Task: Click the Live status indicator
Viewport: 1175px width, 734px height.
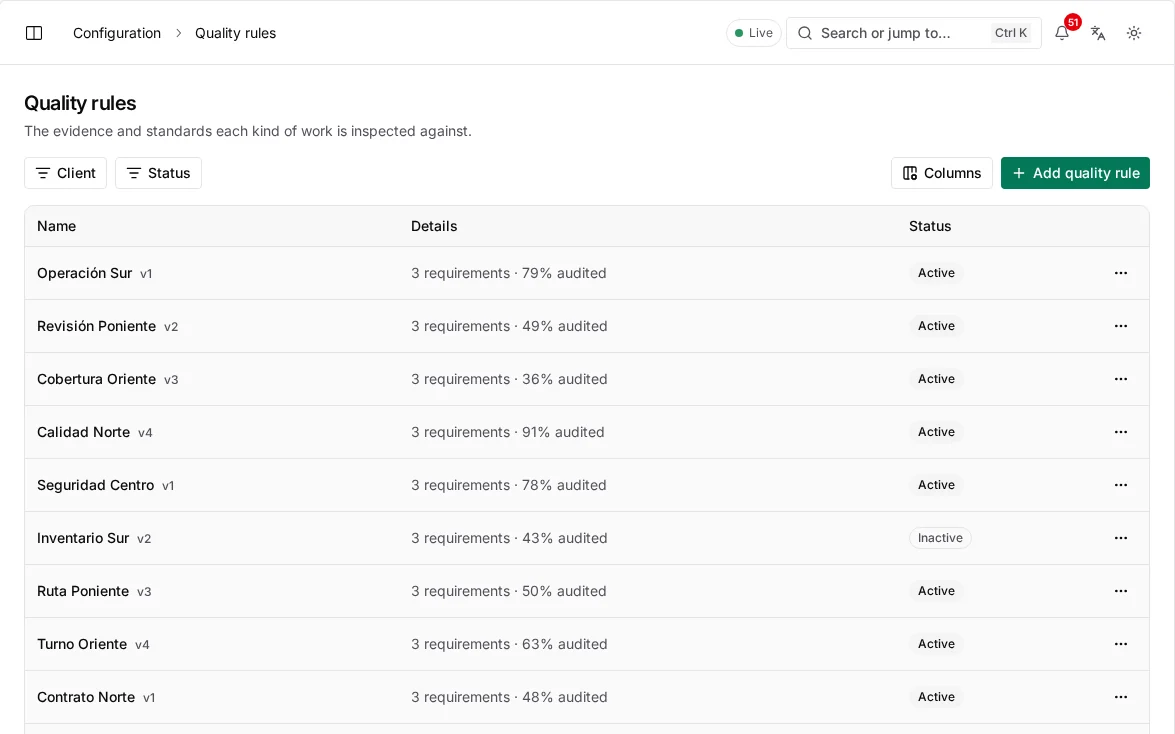Action: 754,33
